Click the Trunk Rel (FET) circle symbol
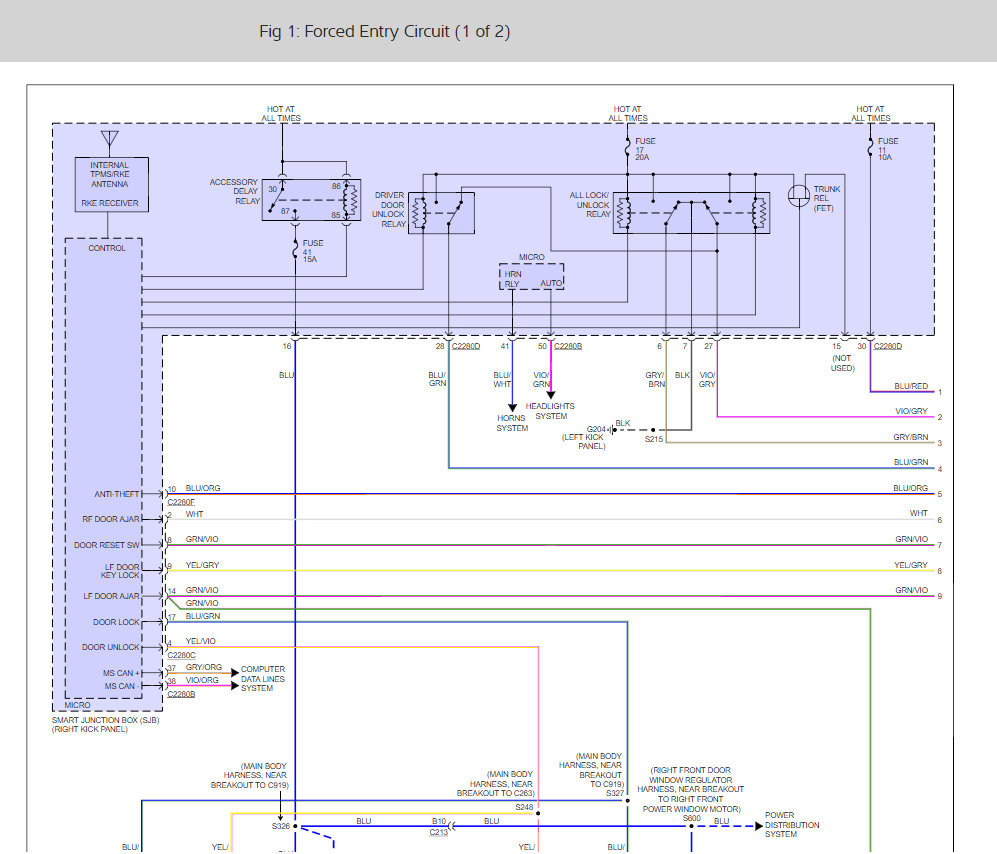The width and height of the screenshot is (997, 854). (799, 196)
